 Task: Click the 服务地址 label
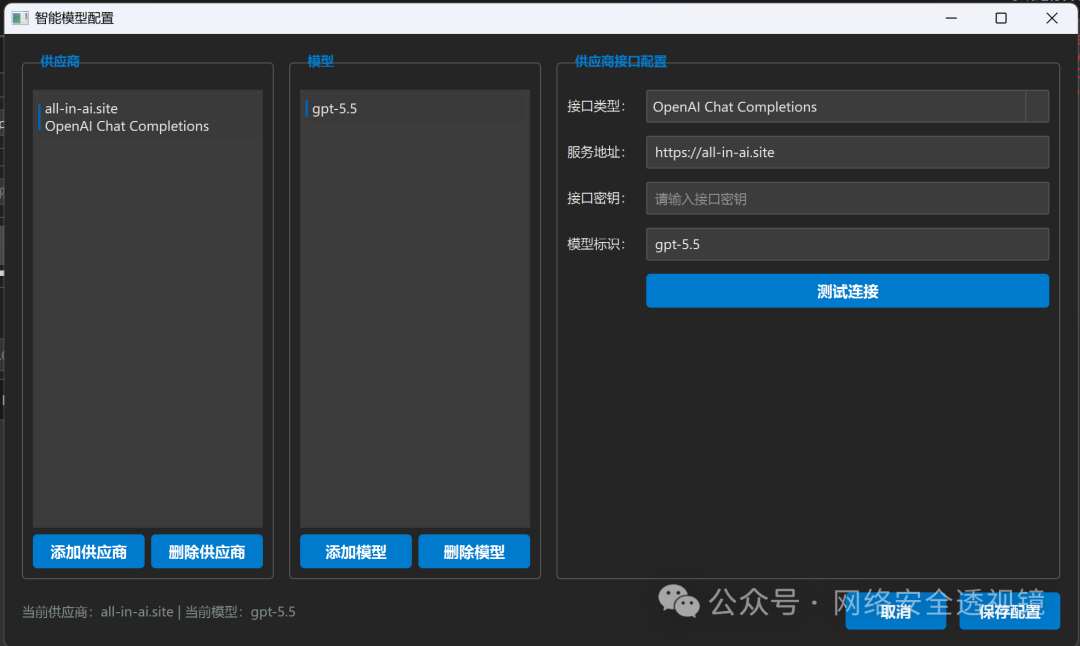click(x=596, y=152)
